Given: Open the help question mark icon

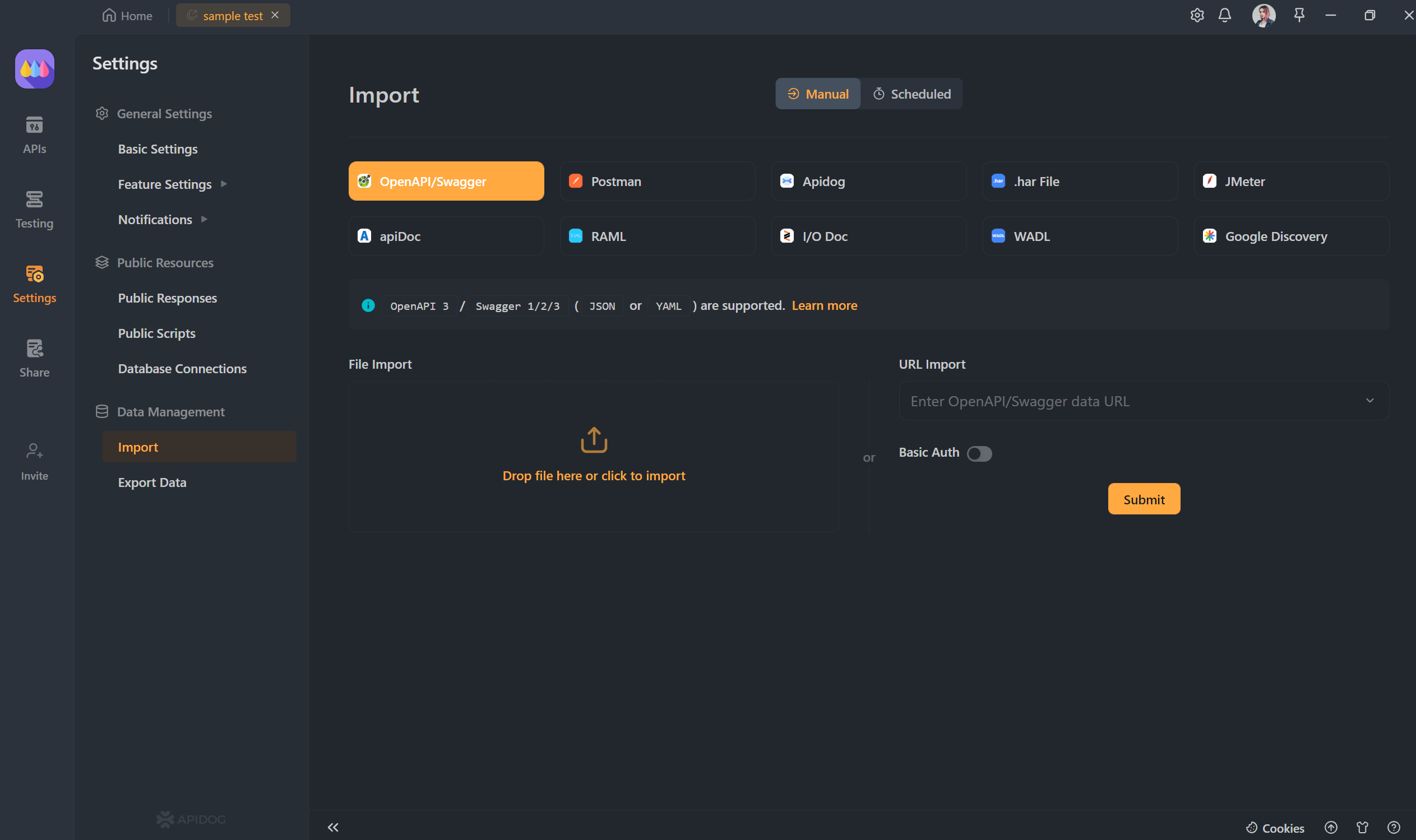Looking at the screenshot, I should point(1394,828).
